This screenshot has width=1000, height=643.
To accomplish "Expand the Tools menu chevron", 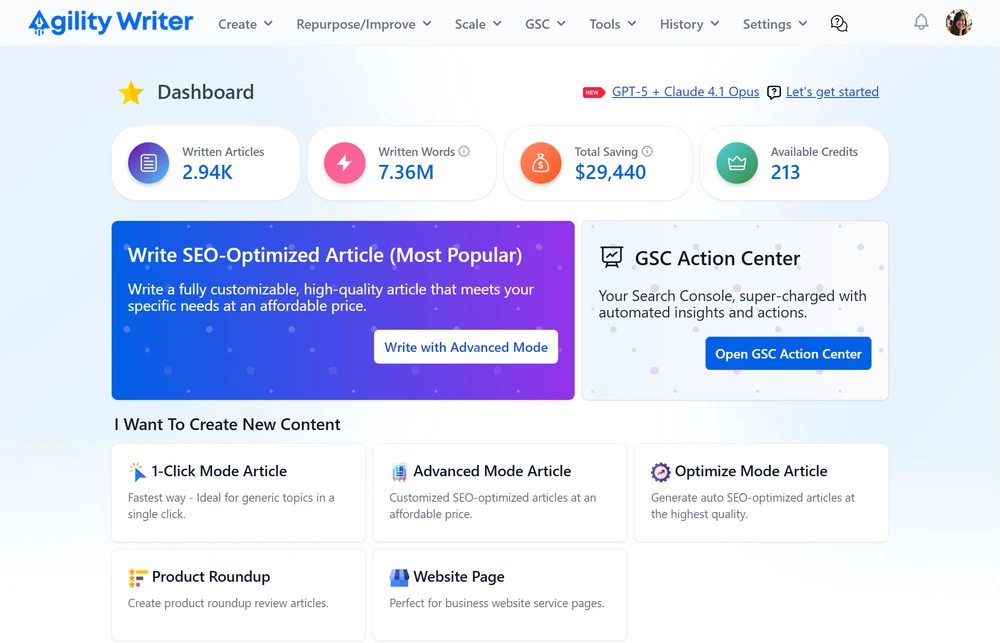I will pyautogui.click(x=632, y=24).
